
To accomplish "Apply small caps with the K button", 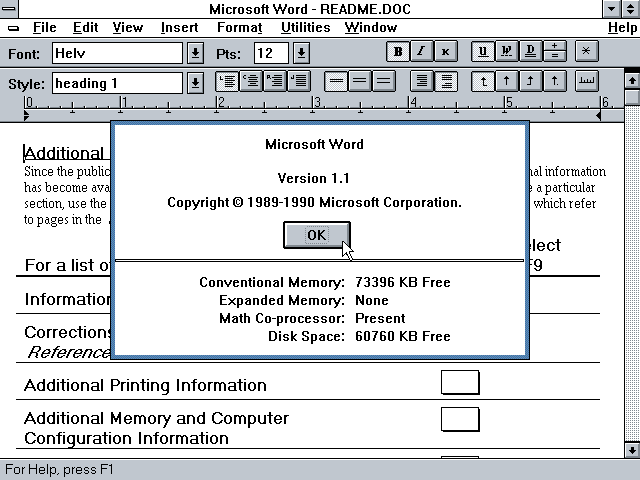I will pyautogui.click(x=445, y=52).
